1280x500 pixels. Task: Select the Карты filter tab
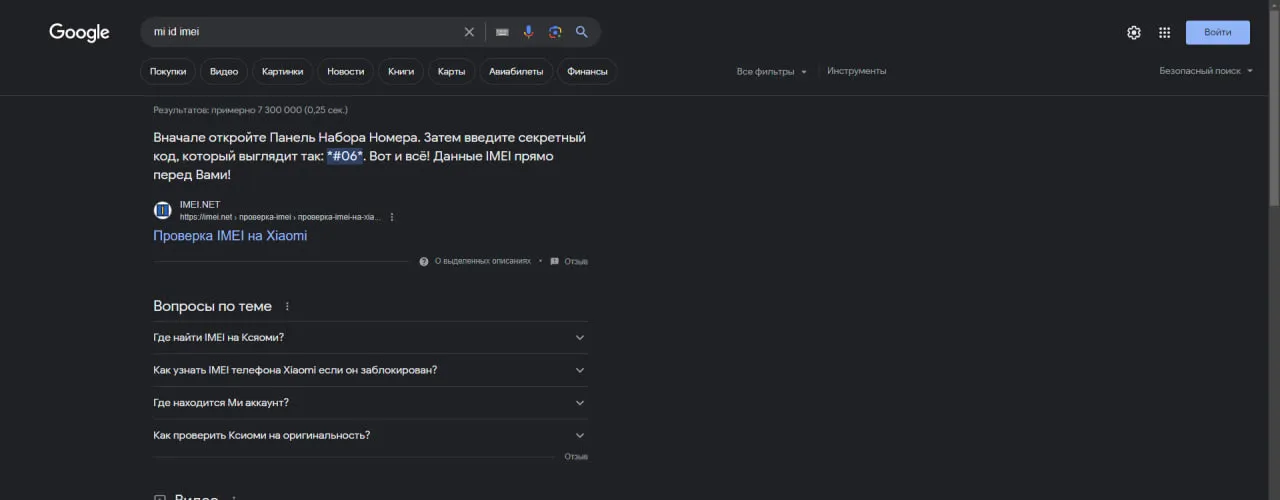tap(451, 71)
